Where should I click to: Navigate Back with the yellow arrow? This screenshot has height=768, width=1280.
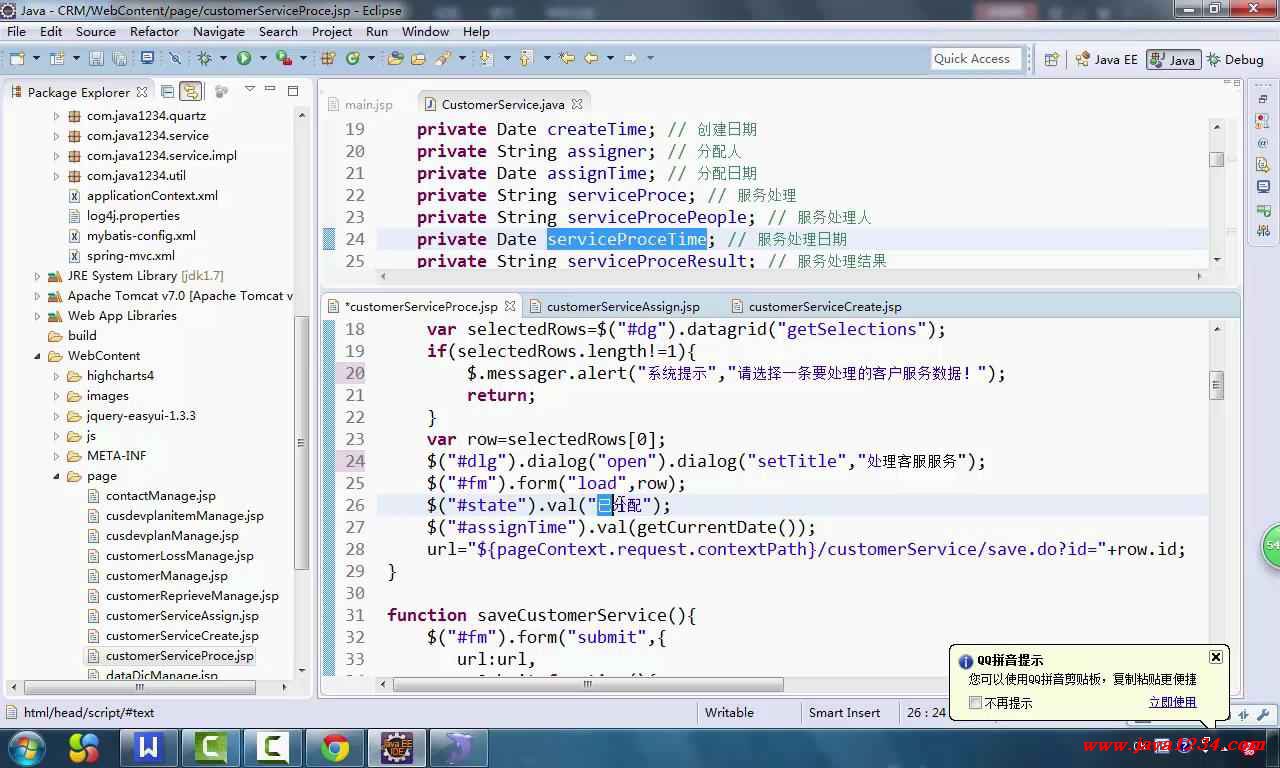pyautogui.click(x=591, y=59)
